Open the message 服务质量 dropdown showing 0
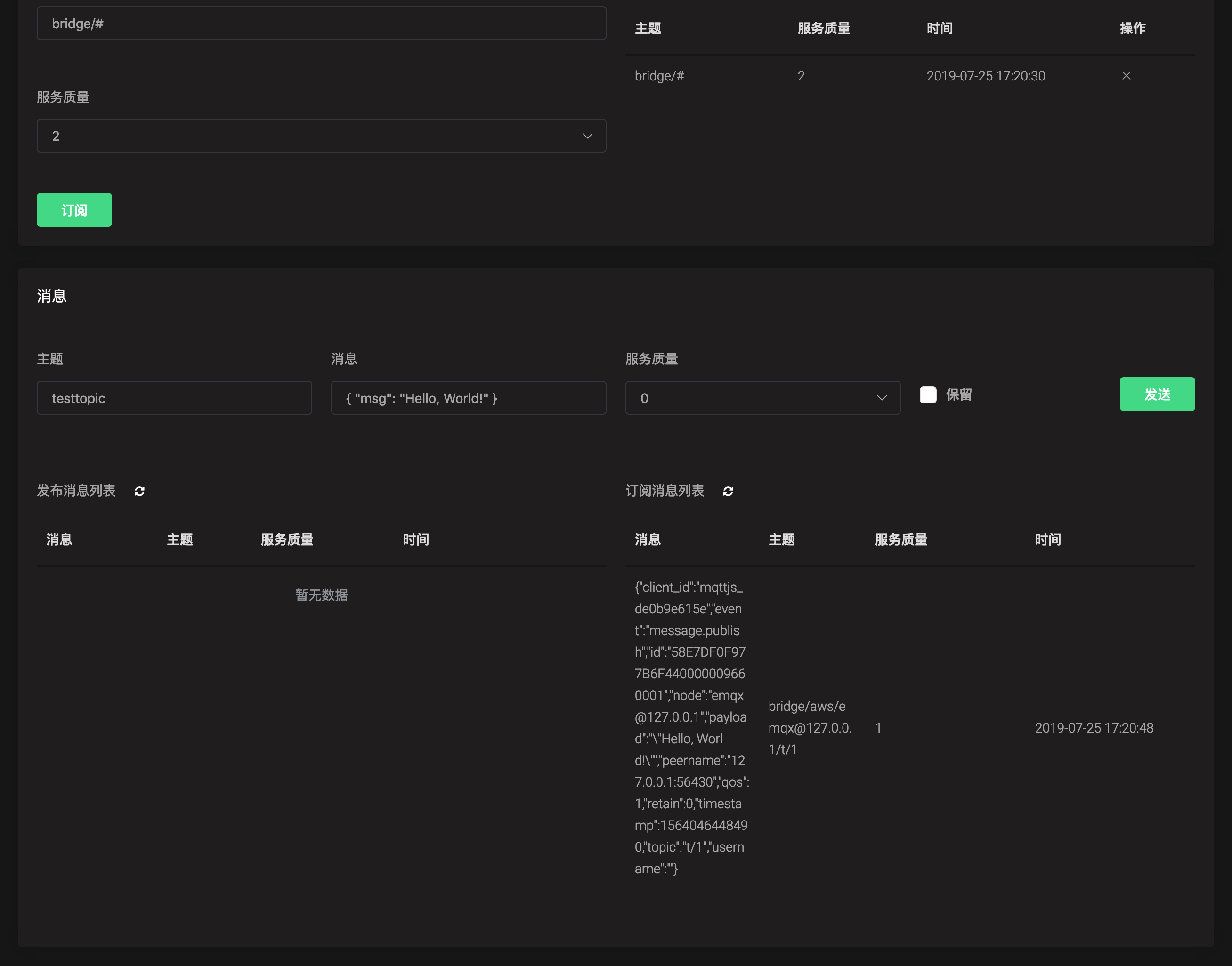 click(762, 398)
